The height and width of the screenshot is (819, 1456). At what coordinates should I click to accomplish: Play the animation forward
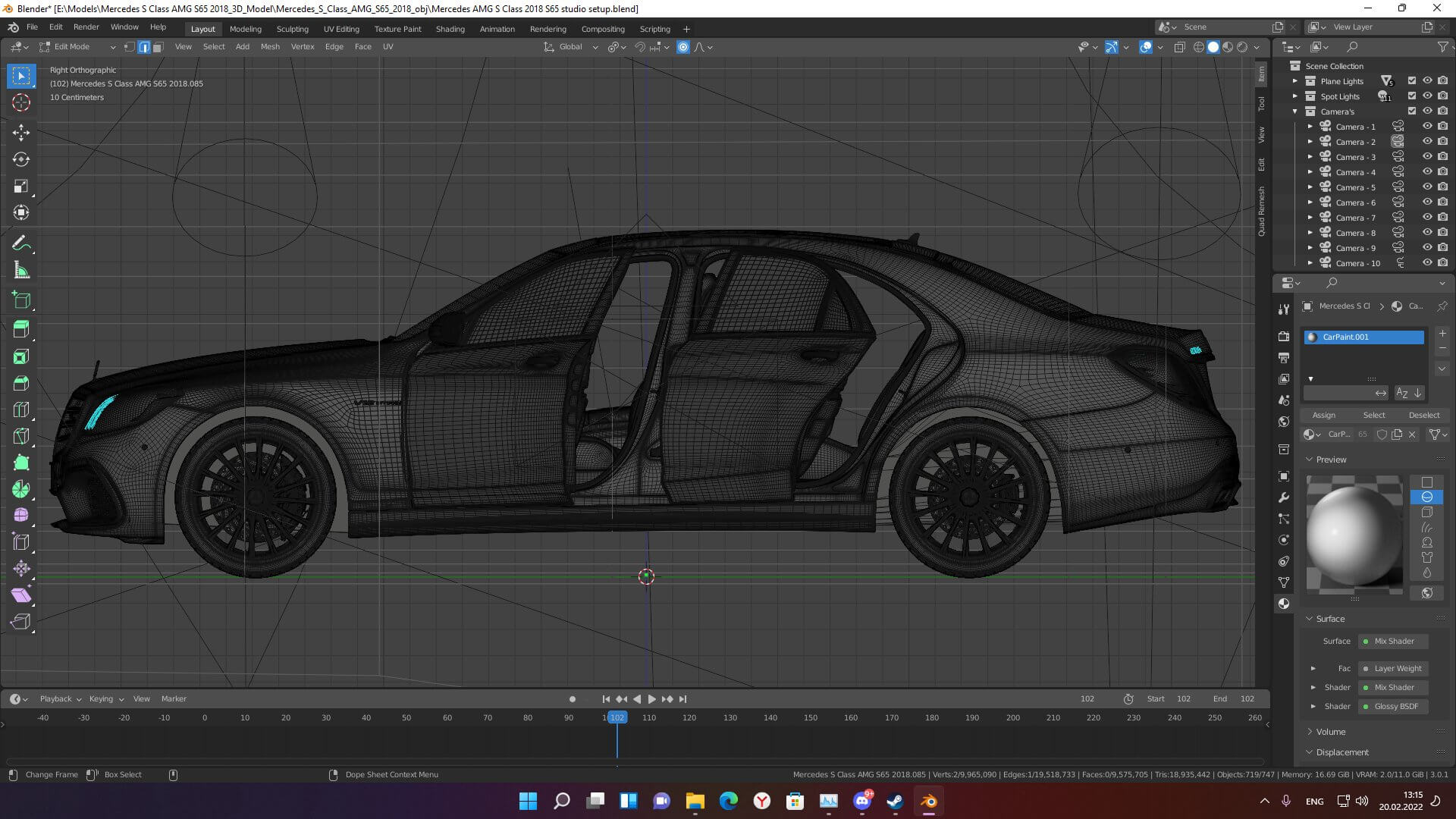[651, 699]
